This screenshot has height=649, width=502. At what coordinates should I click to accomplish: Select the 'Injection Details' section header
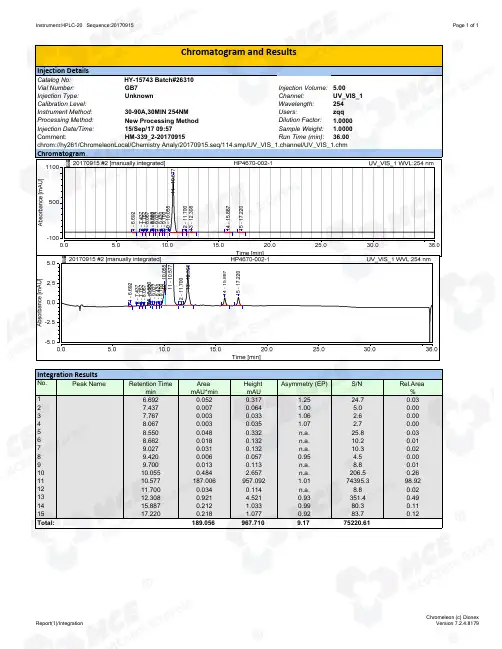(x=239, y=71)
